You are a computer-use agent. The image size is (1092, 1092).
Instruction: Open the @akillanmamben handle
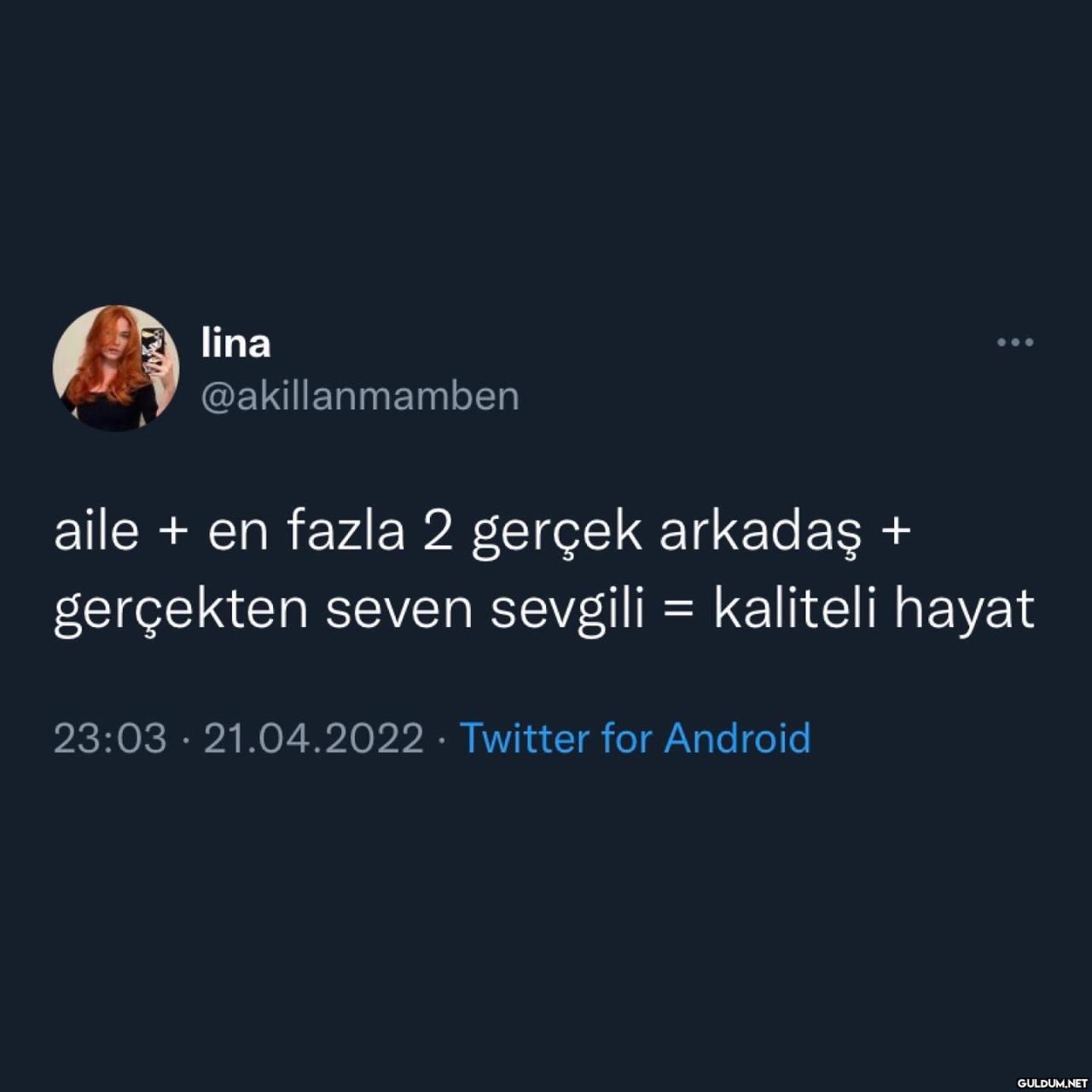pos(360,397)
